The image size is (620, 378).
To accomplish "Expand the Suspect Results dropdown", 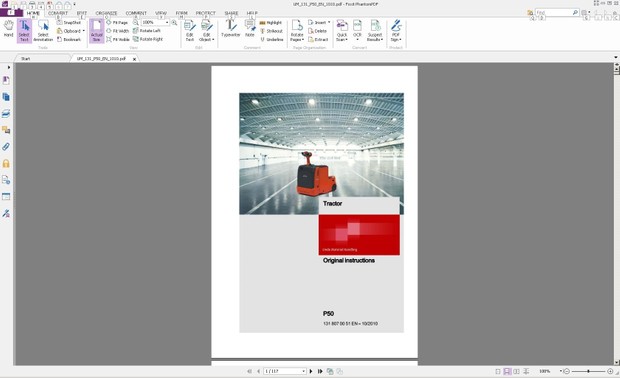I will click(375, 30).
